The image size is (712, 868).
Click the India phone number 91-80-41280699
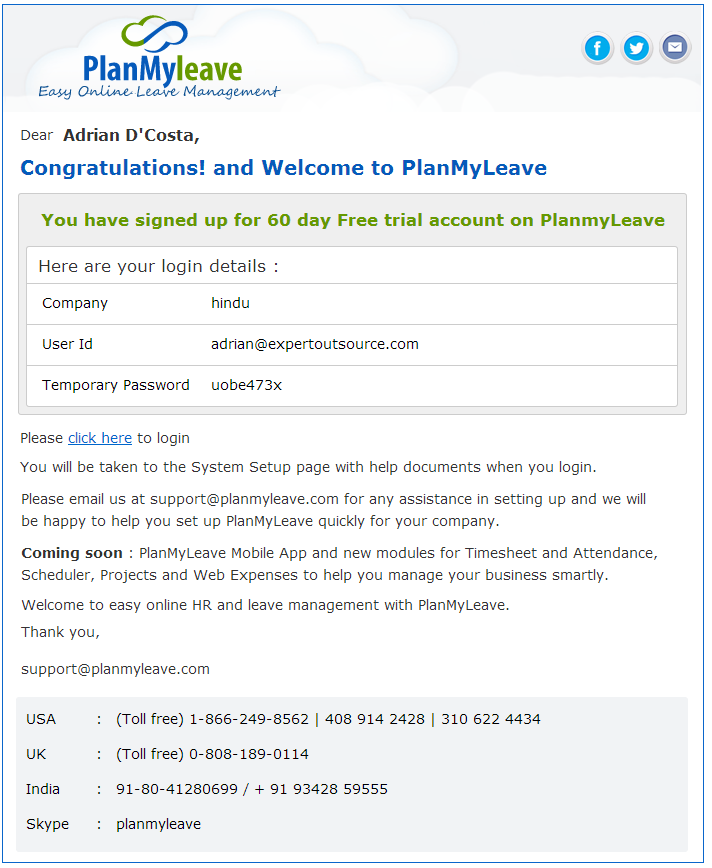click(177, 789)
